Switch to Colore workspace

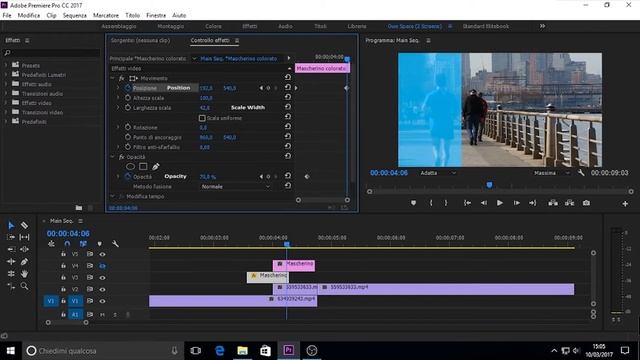point(213,26)
